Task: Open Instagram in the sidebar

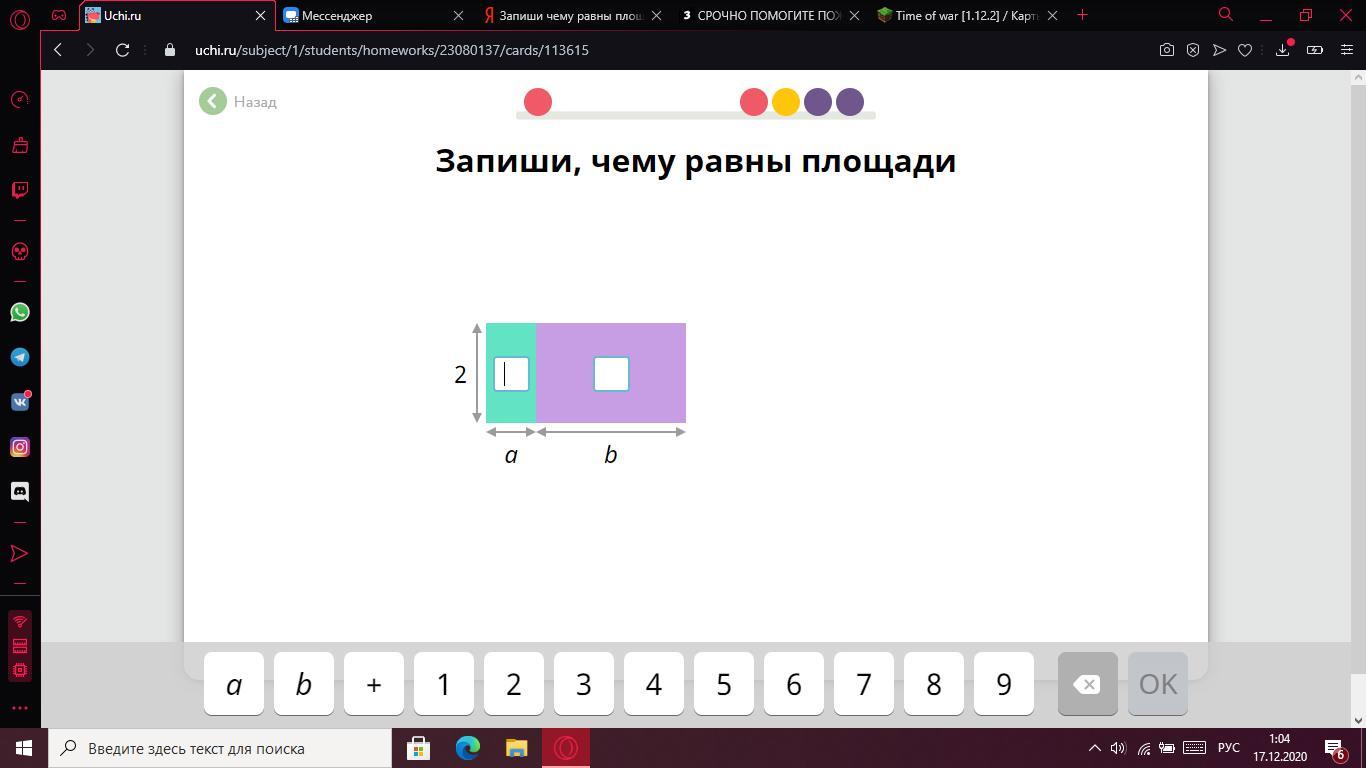Action: click(20, 447)
